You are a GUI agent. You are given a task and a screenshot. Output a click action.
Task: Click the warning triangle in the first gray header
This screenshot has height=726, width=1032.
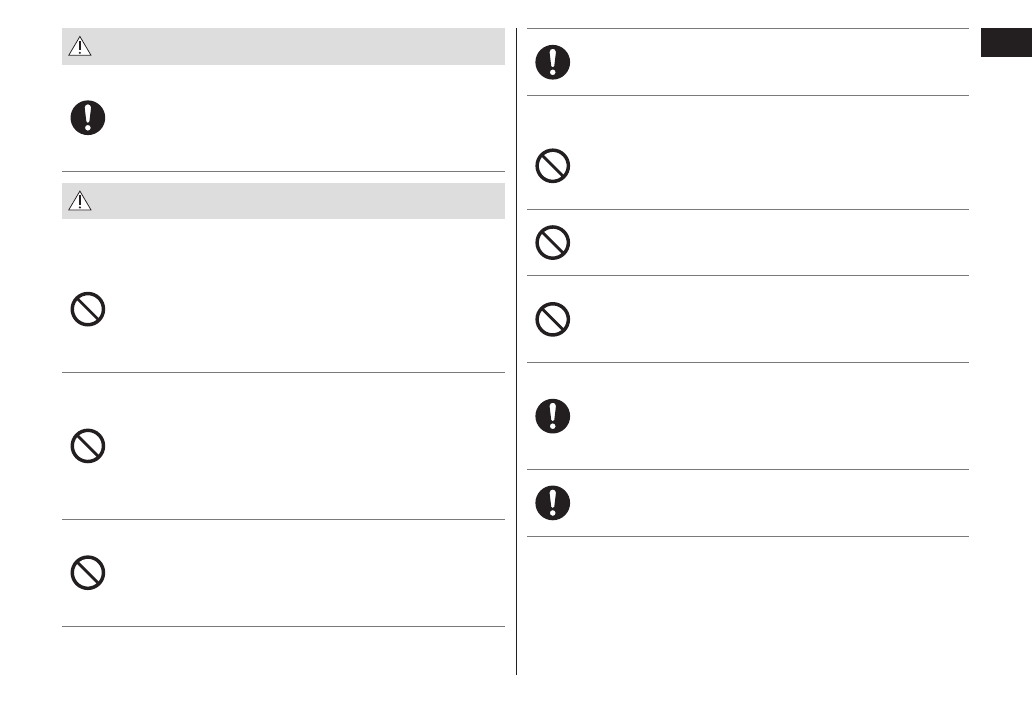[x=80, y=47]
